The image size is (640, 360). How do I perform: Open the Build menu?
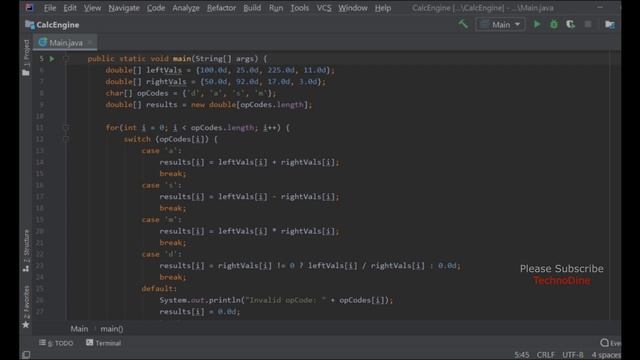[x=252, y=8]
